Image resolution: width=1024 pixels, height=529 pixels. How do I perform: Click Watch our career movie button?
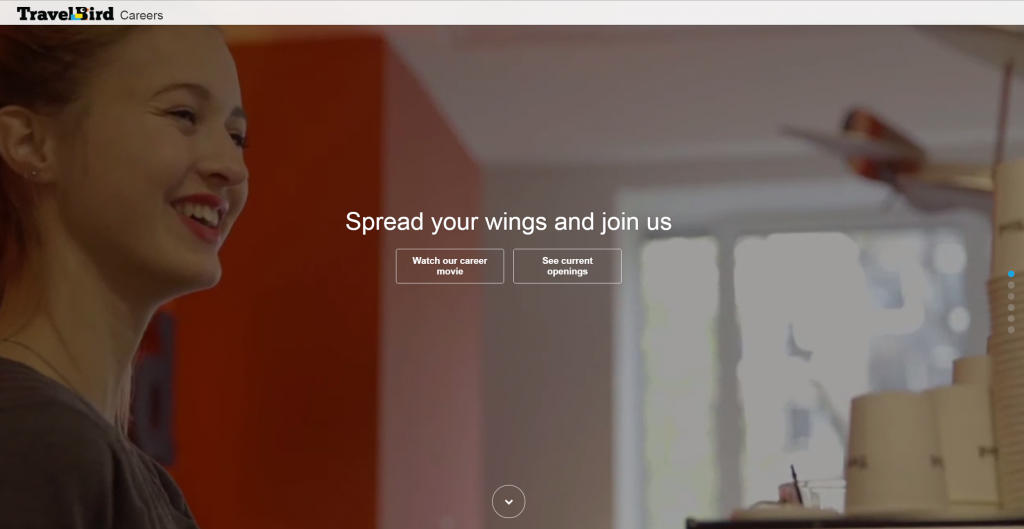tap(449, 266)
